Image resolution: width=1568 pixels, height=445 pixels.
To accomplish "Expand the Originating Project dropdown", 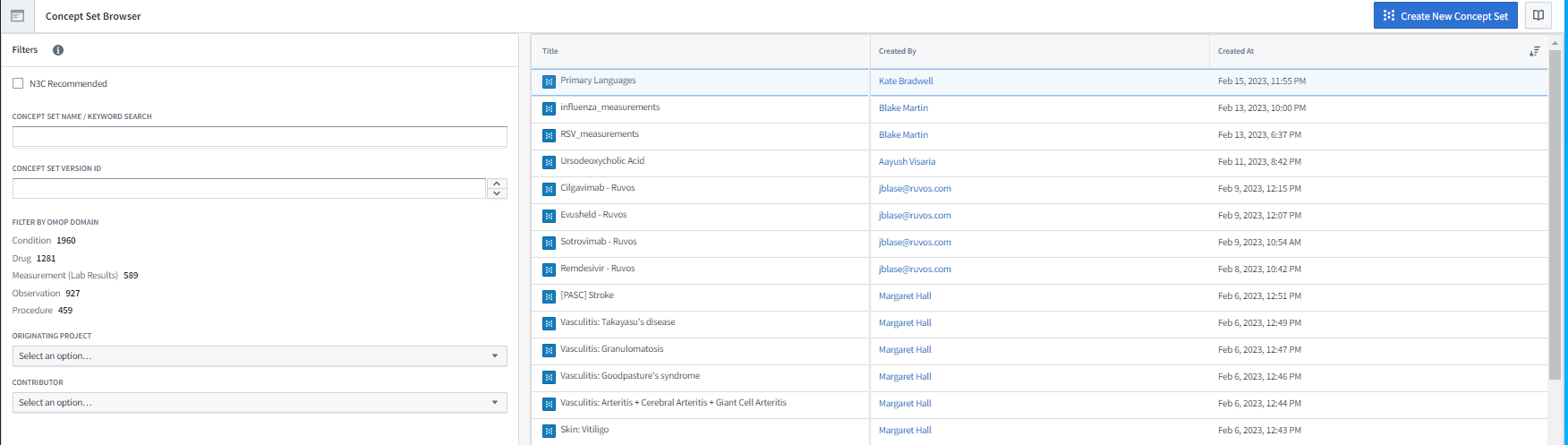I will pyautogui.click(x=260, y=356).
